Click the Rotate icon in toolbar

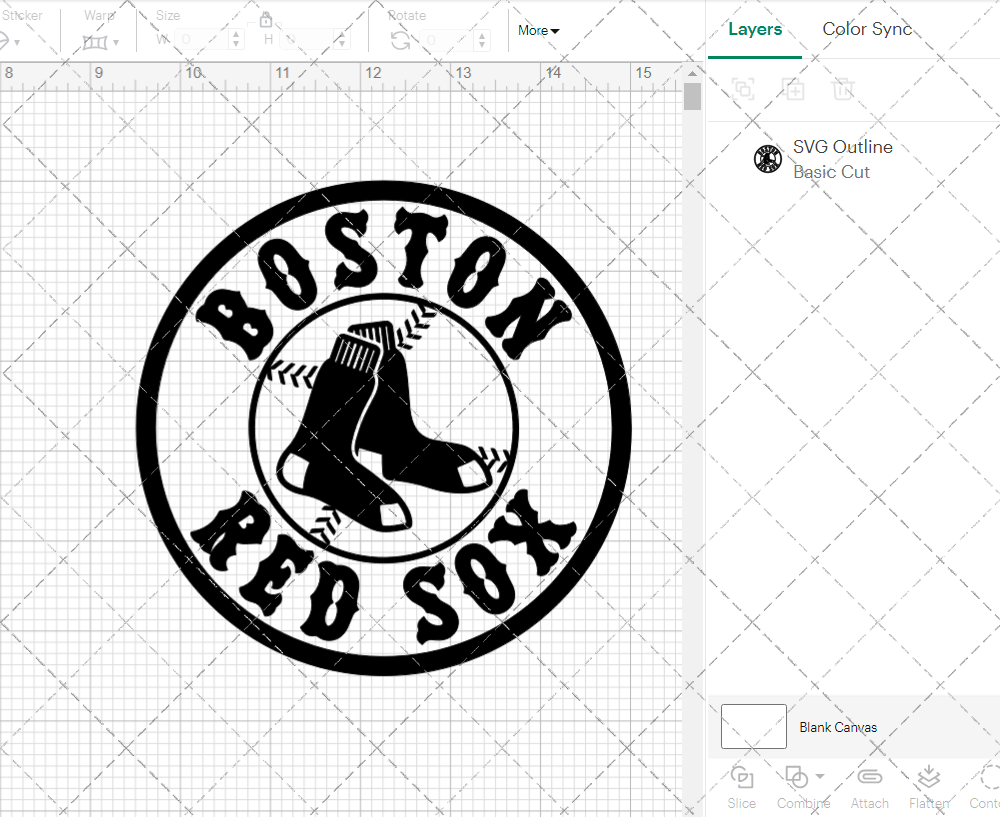pyautogui.click(x=400, y=40)
